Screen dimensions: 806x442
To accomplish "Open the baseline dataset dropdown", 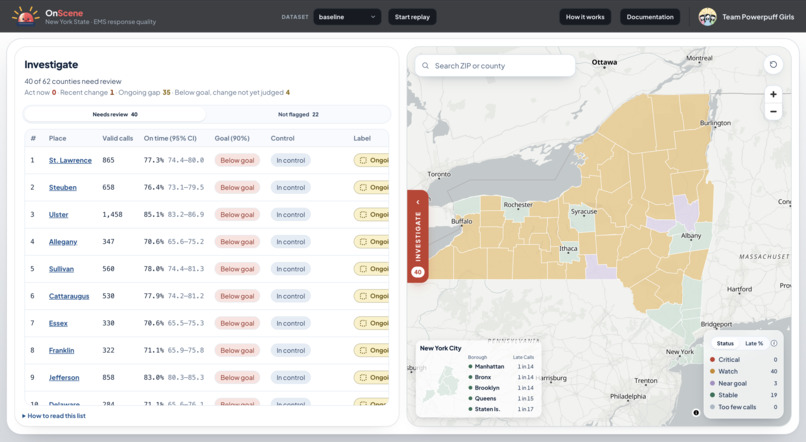I will (x=347, y=17).
